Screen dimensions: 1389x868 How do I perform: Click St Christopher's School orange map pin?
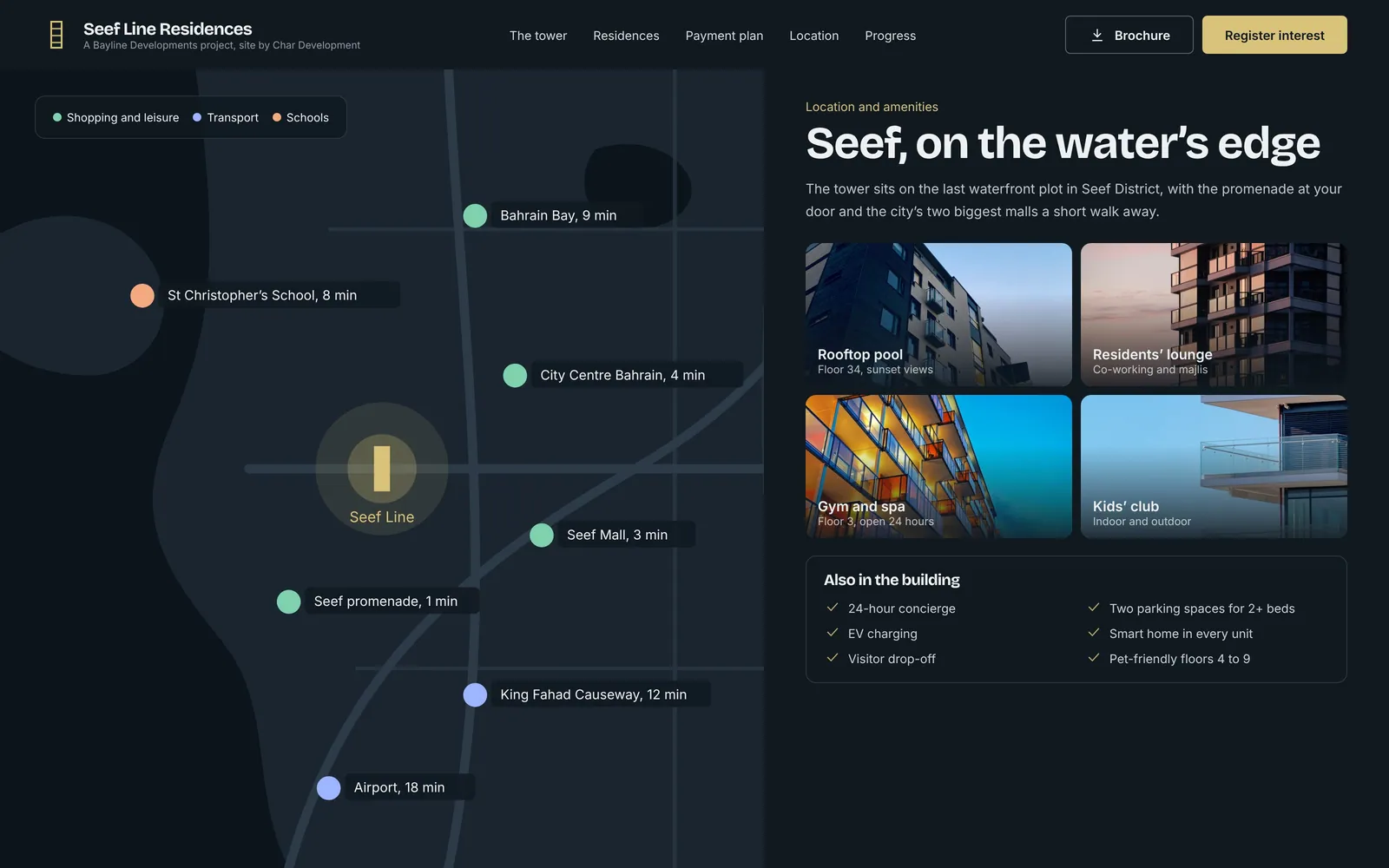(x=142, y=295)
